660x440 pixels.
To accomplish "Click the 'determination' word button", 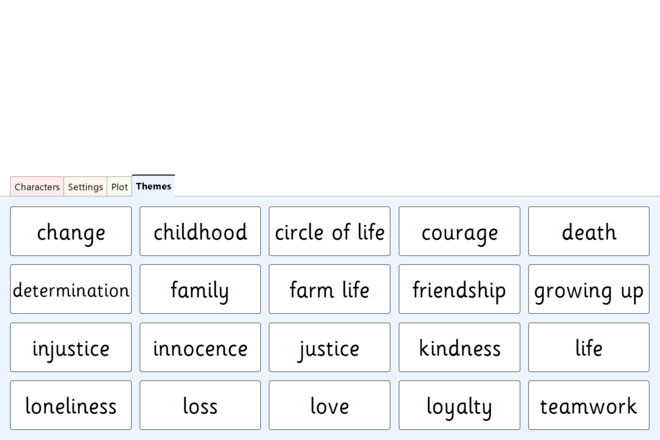I will [71, 290].
